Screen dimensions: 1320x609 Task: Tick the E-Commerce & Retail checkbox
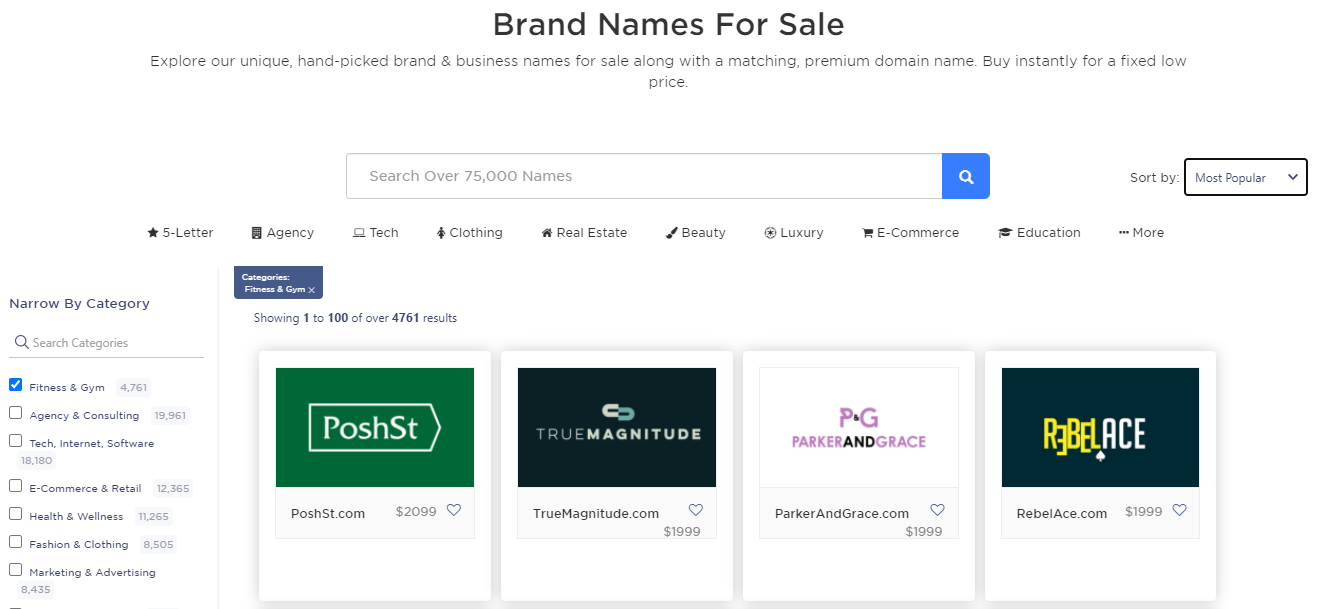click(16, 486)
